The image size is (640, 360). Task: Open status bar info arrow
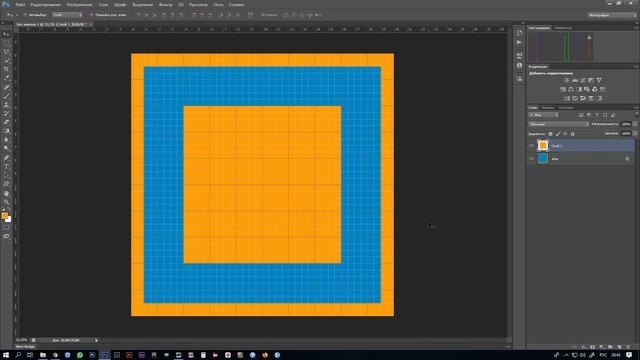coord(97,340)
